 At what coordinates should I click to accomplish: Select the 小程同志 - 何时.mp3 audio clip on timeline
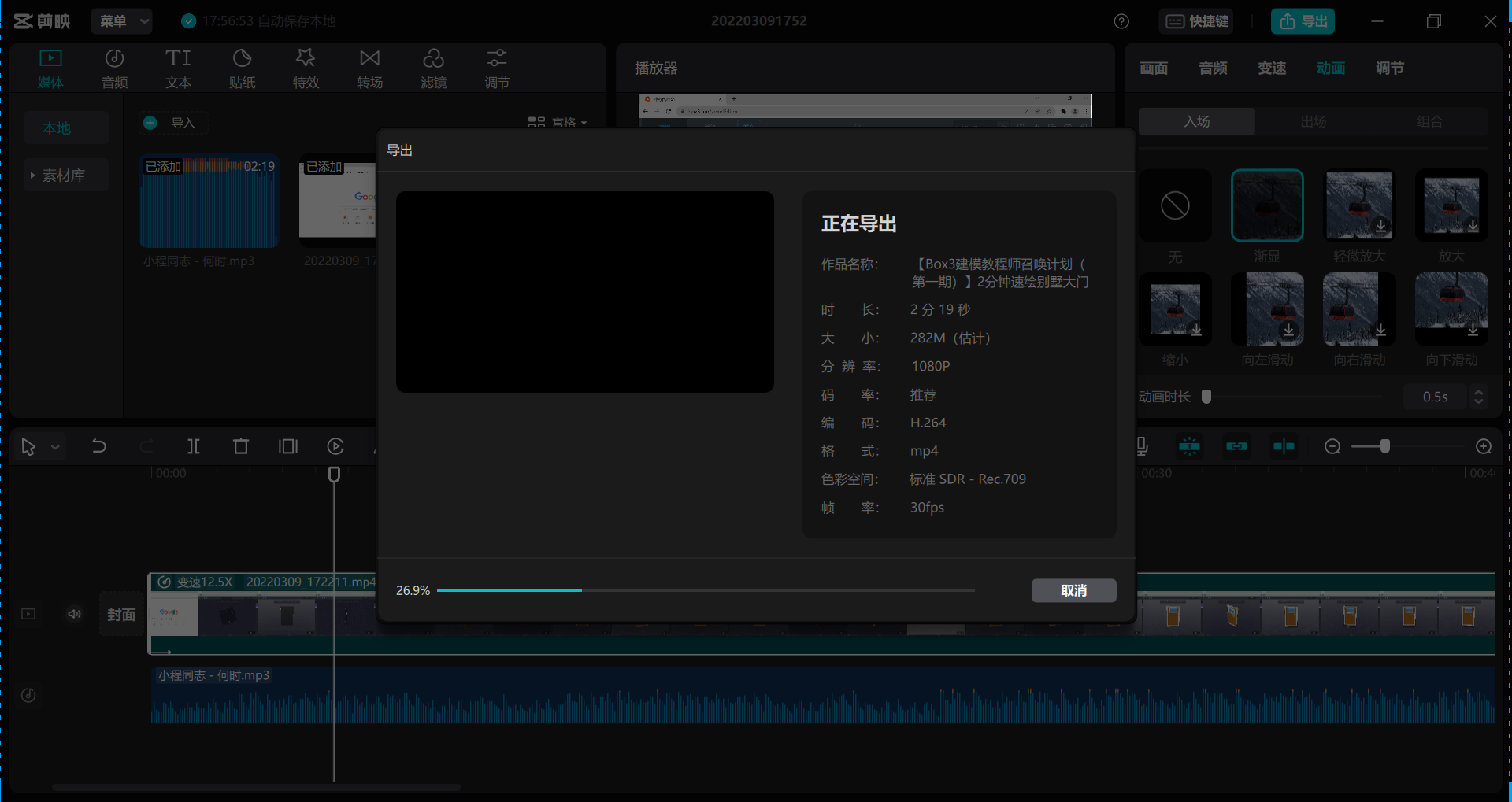(x=823, y=695)
